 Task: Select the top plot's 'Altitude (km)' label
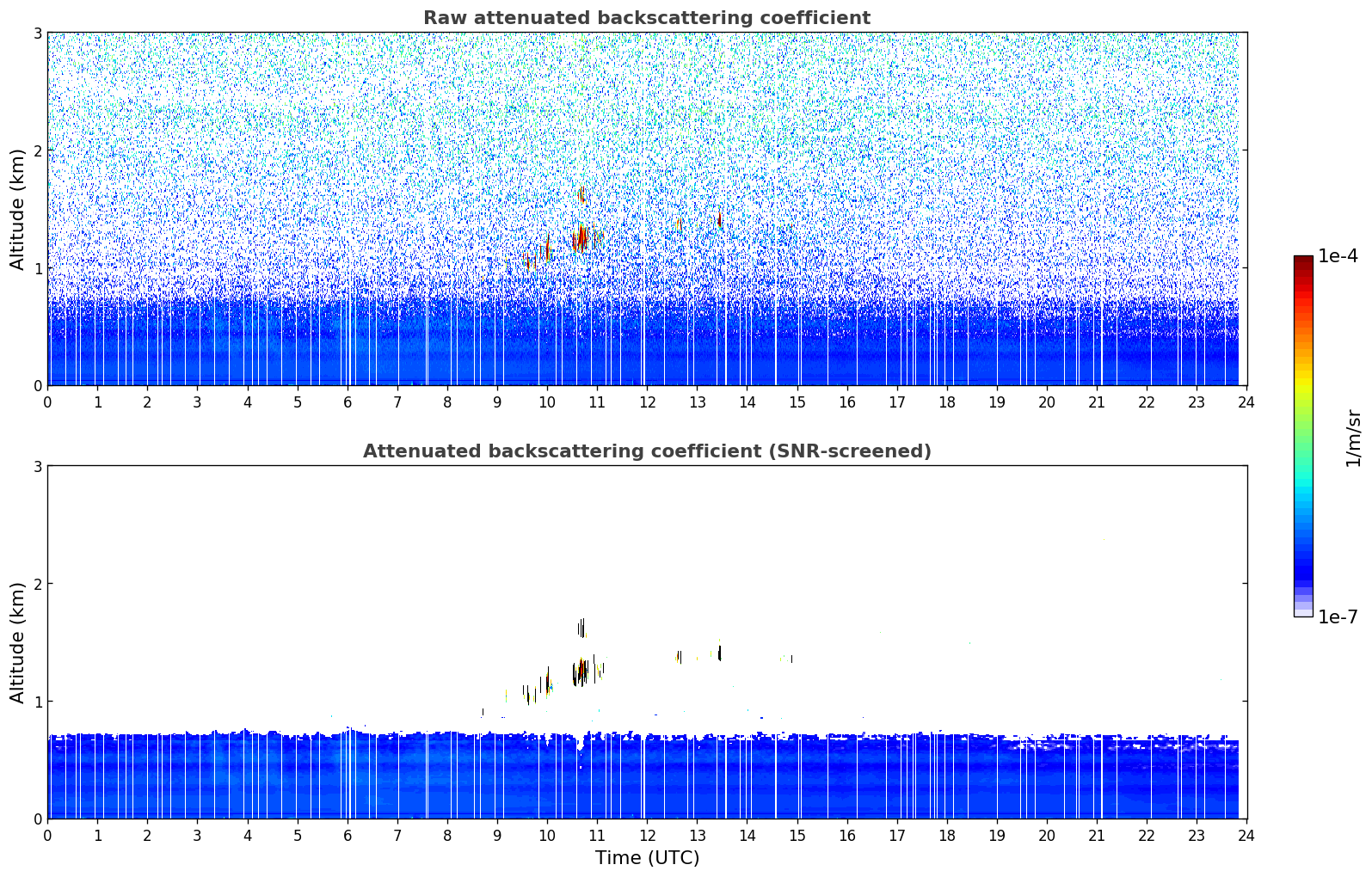18,209
